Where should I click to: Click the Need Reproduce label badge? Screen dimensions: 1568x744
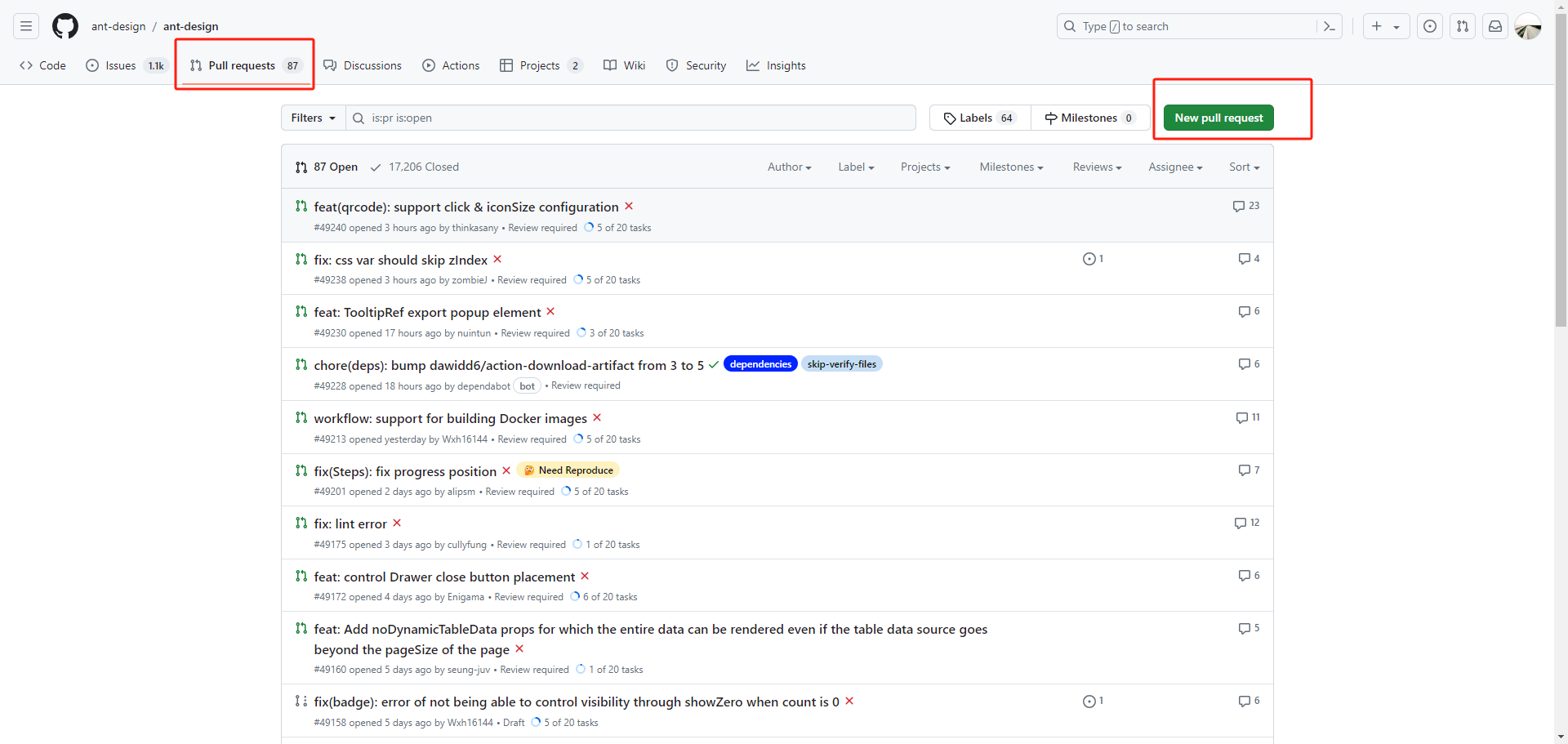click(568, 470)
